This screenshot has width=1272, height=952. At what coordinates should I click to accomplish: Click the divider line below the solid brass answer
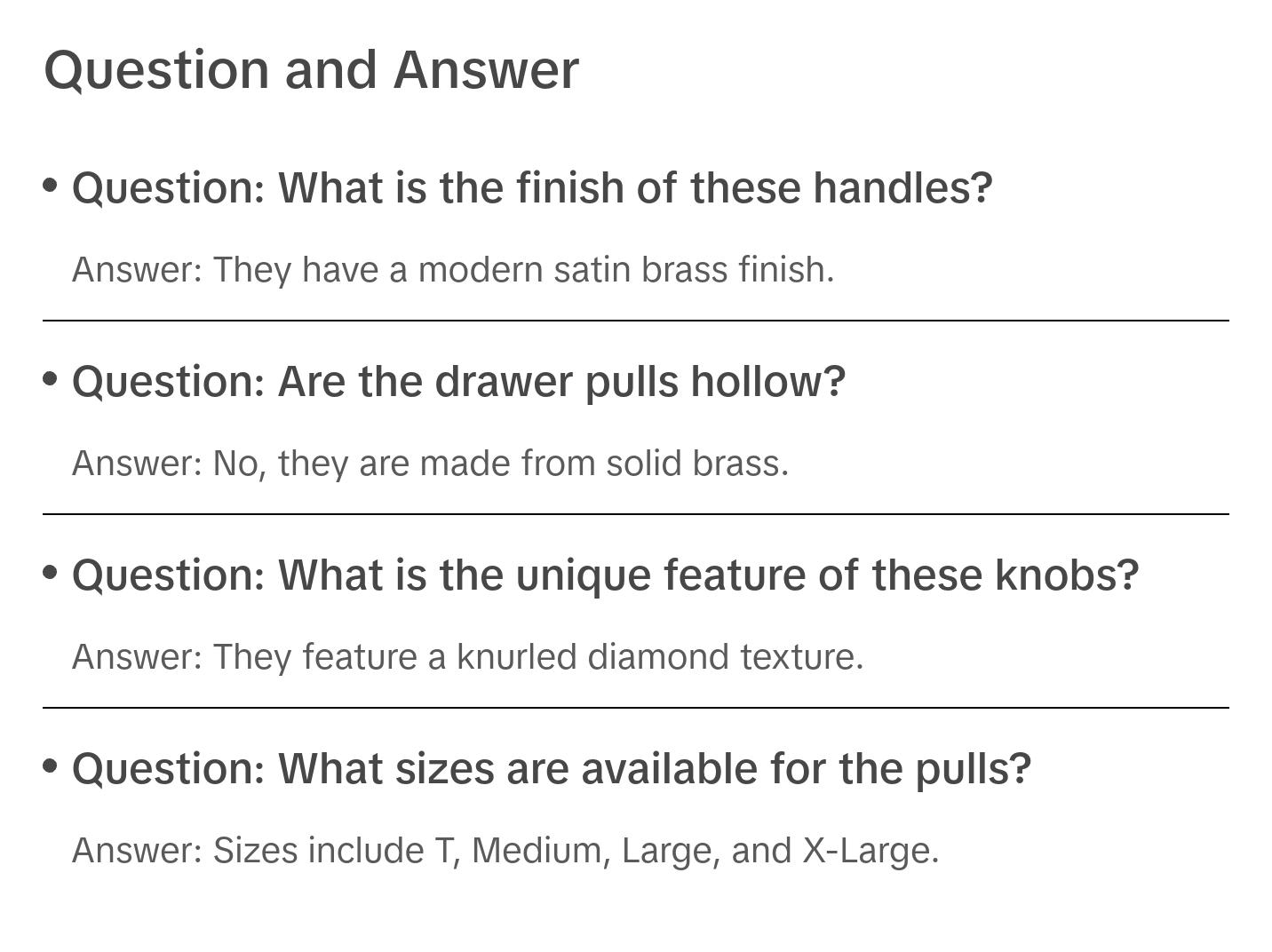pyautogui.click(x=636, y=514)
